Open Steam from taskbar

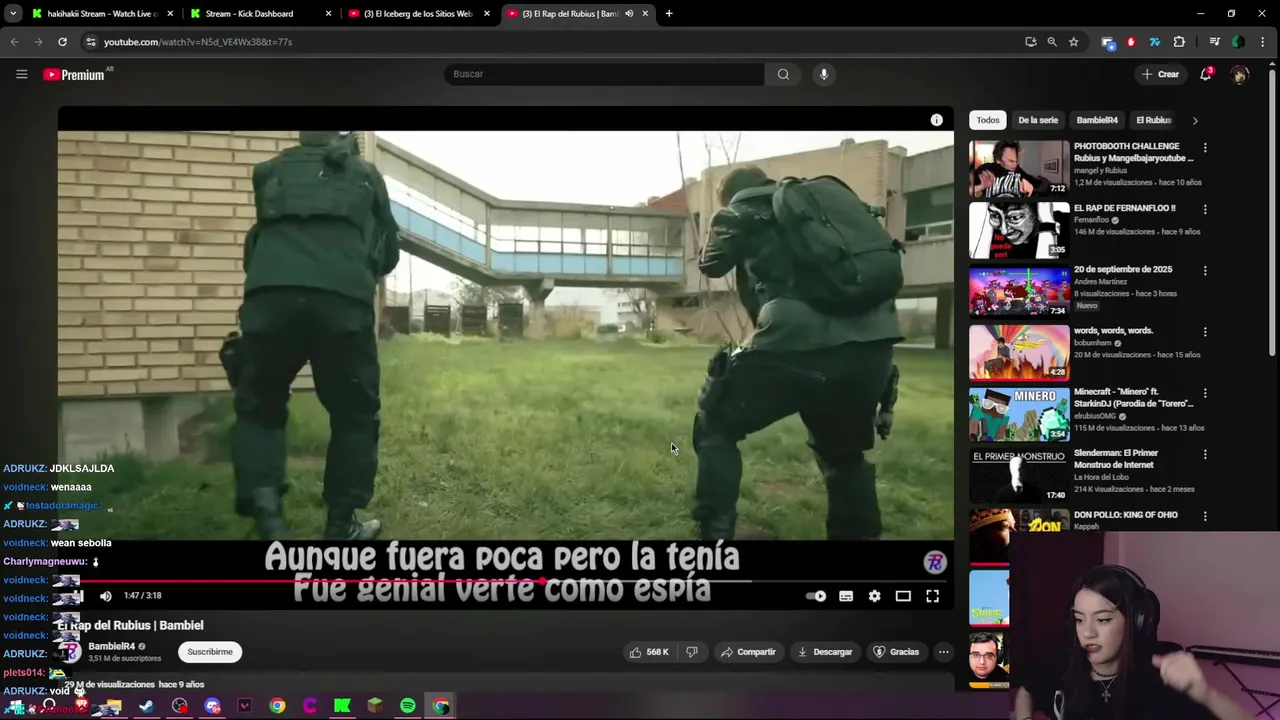coord(147,706)
